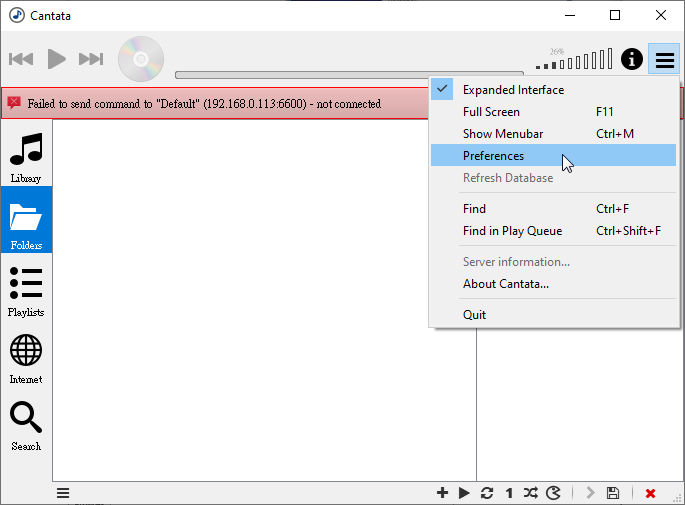Choose Find in Play Queue
685x505 pixels.
tap(553, 231)
